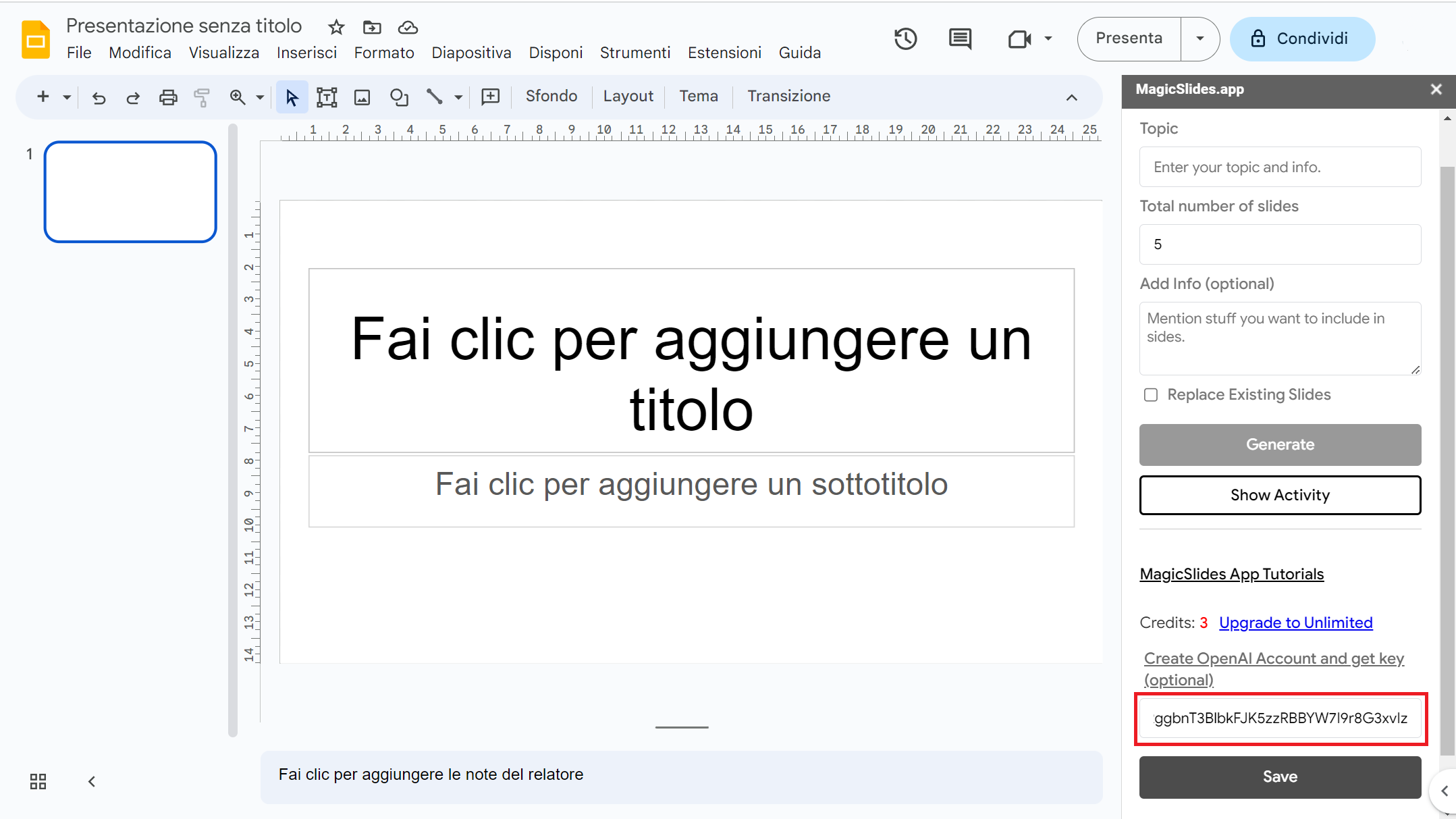Undo the last action

coord(99,97)
